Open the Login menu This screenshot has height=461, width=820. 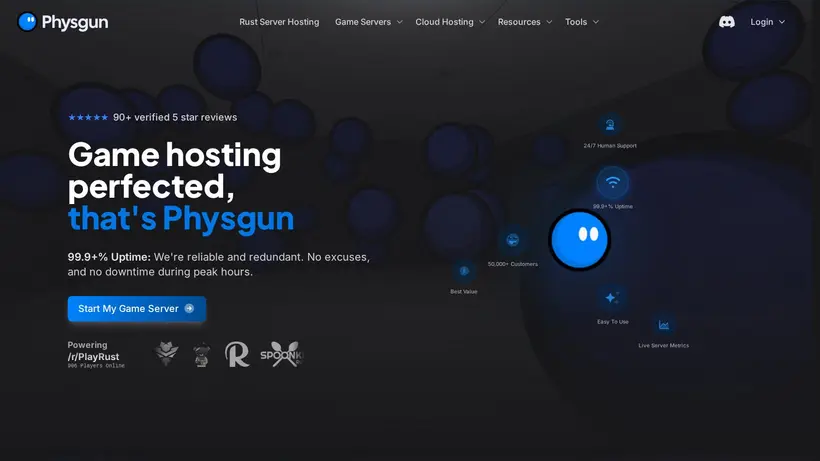pyautogui.click(x=761, y=22)
